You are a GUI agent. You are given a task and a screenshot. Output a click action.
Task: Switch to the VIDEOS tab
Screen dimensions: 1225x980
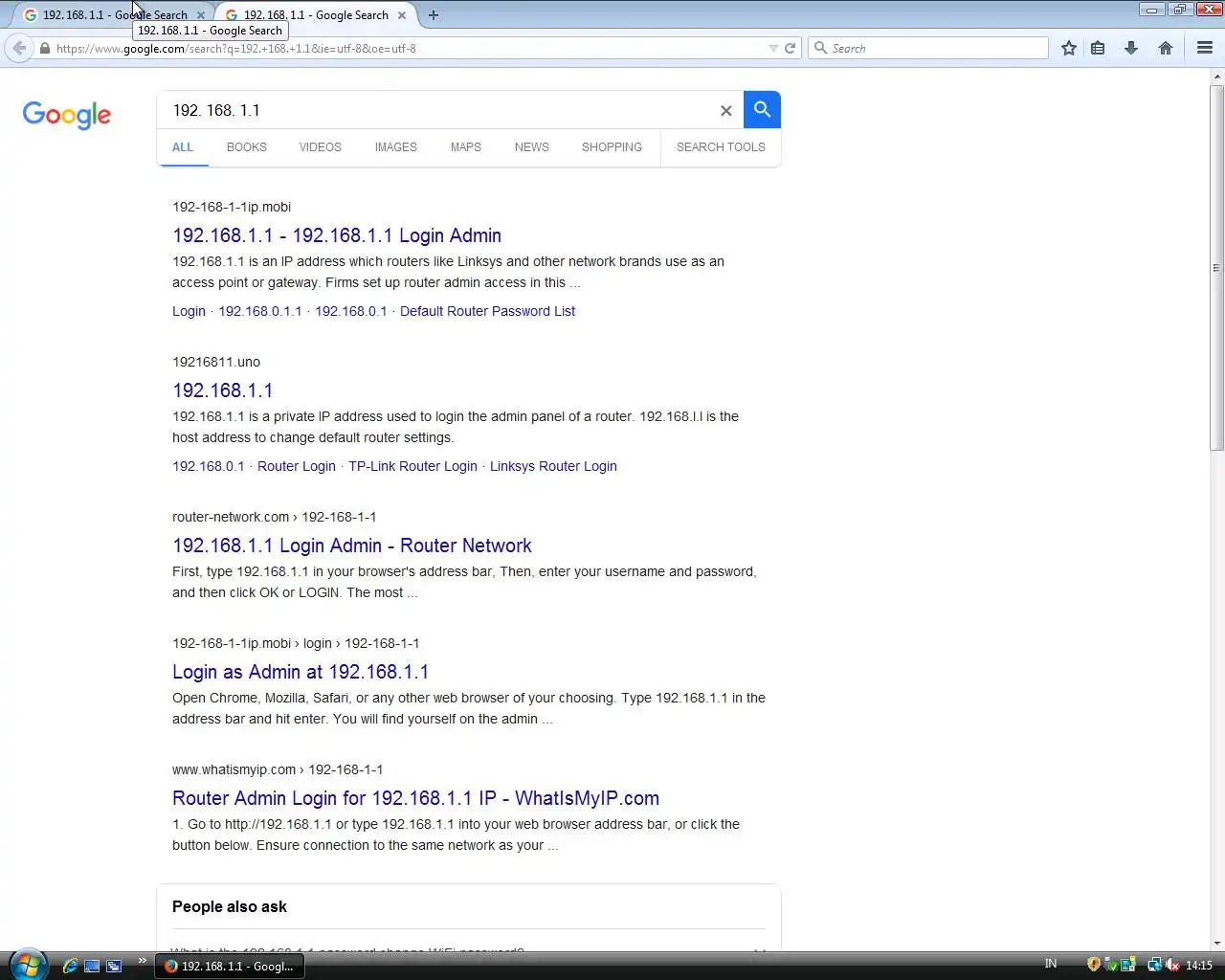(321, 147)
